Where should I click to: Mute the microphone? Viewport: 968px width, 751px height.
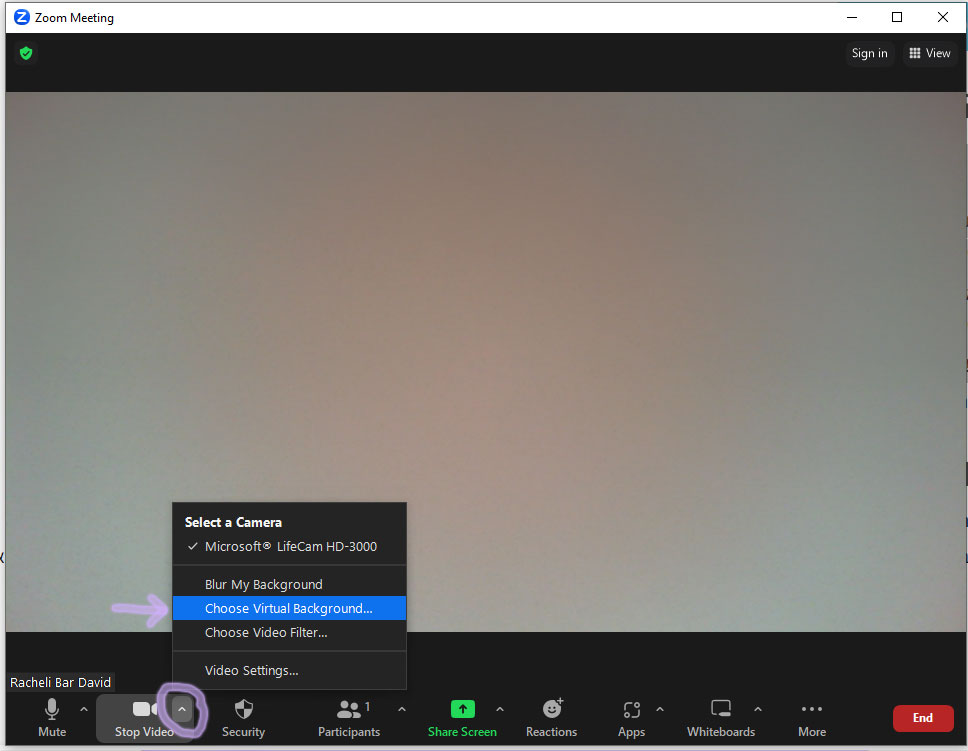click(x=52, y=718)
